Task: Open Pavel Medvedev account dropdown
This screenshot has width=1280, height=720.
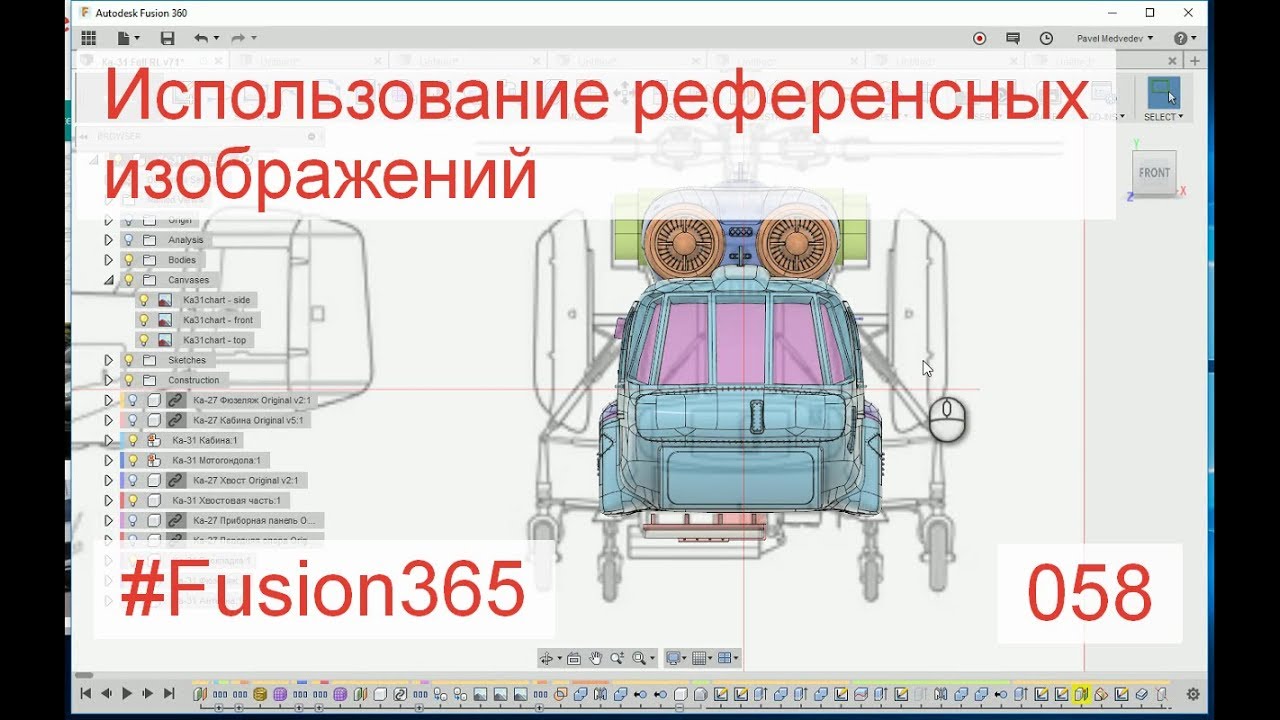Action: click(x=1115, y=38)
